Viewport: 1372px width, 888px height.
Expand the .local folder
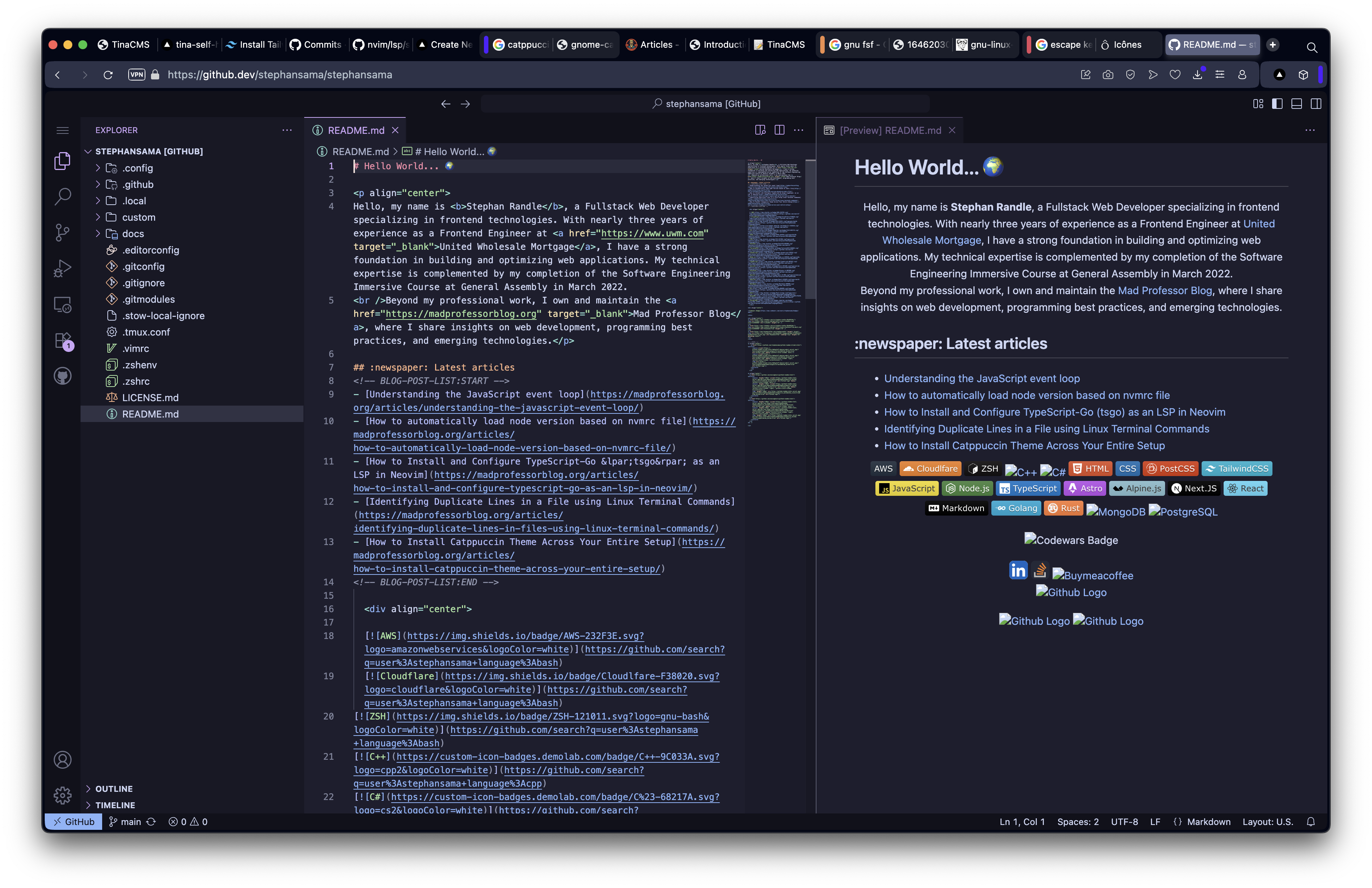(192, 201)
